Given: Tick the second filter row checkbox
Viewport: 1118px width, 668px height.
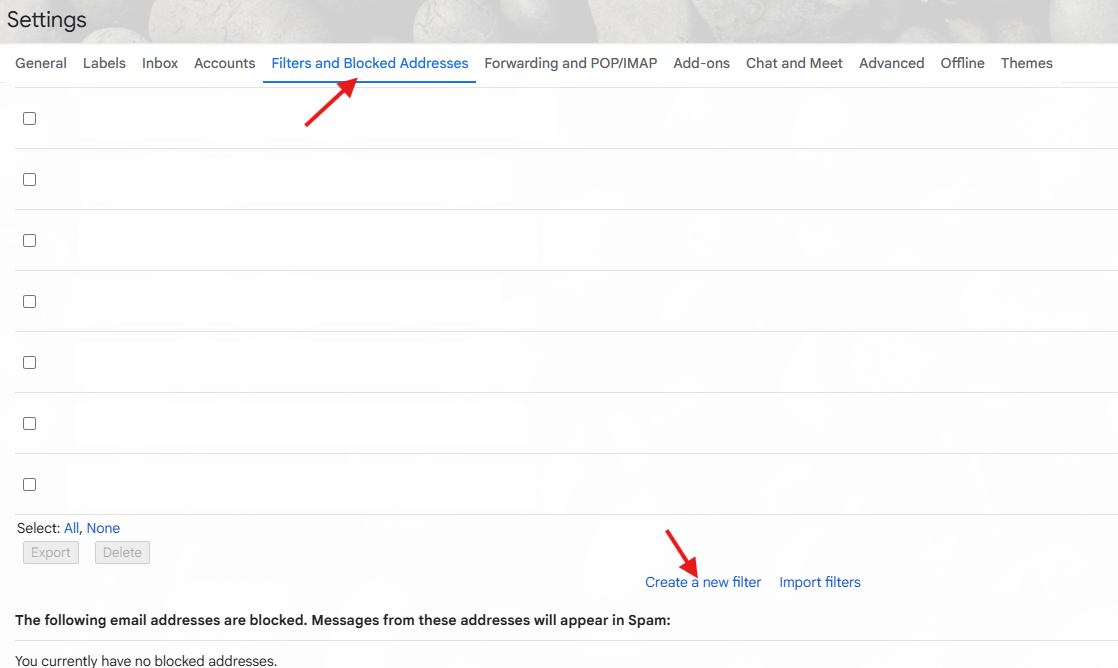Looking at the screenshot, I should coord(29,180).
